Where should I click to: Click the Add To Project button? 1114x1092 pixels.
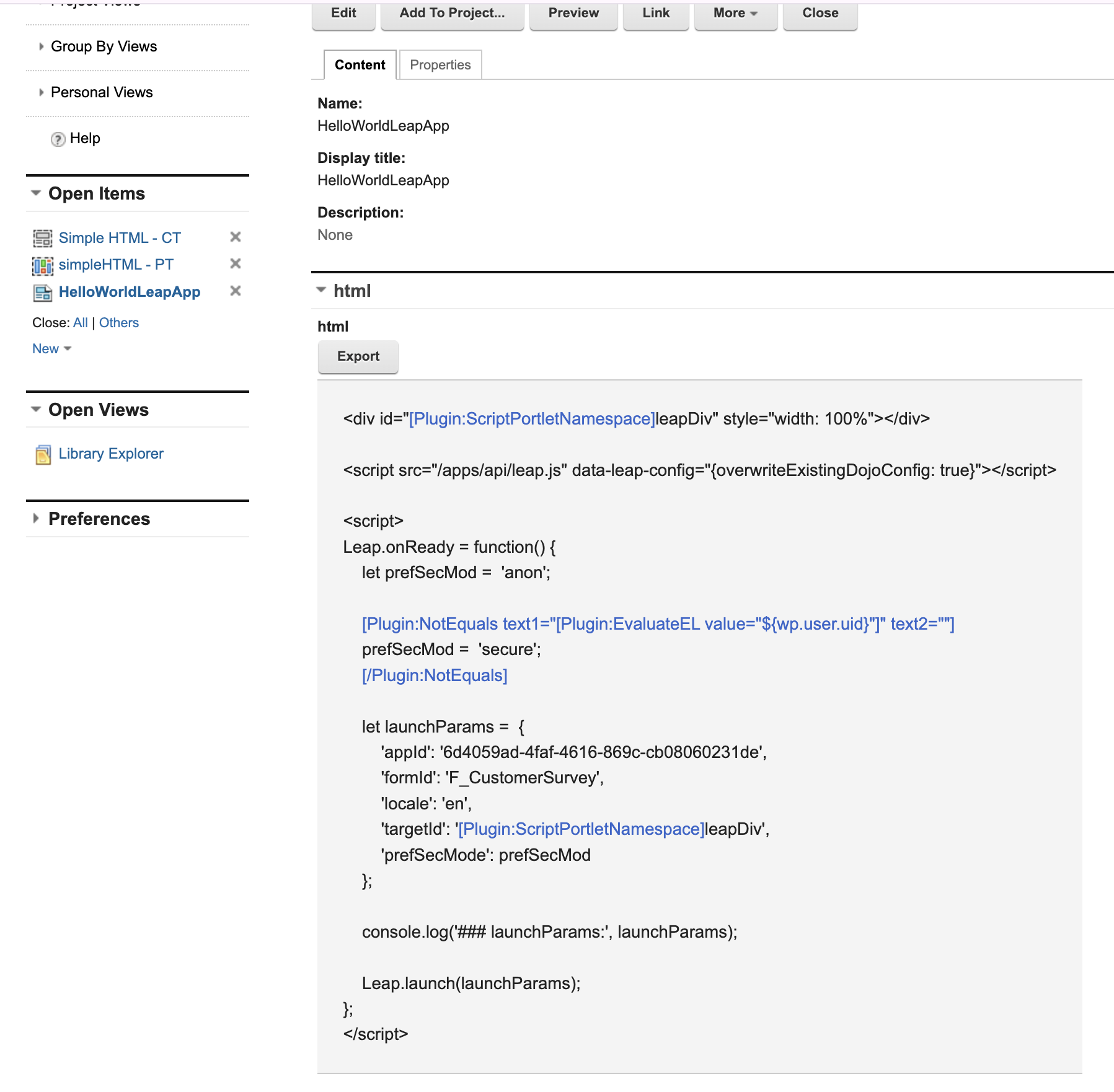point(452,13)
